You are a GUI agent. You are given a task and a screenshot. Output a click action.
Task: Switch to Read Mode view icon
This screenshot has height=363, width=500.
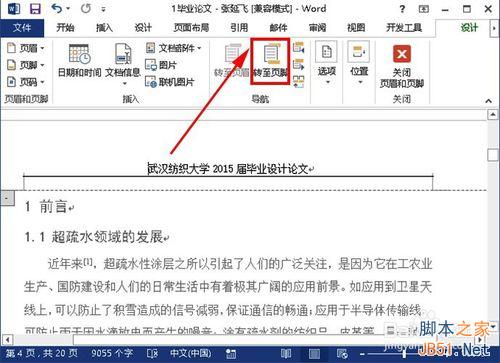point(286,354)
